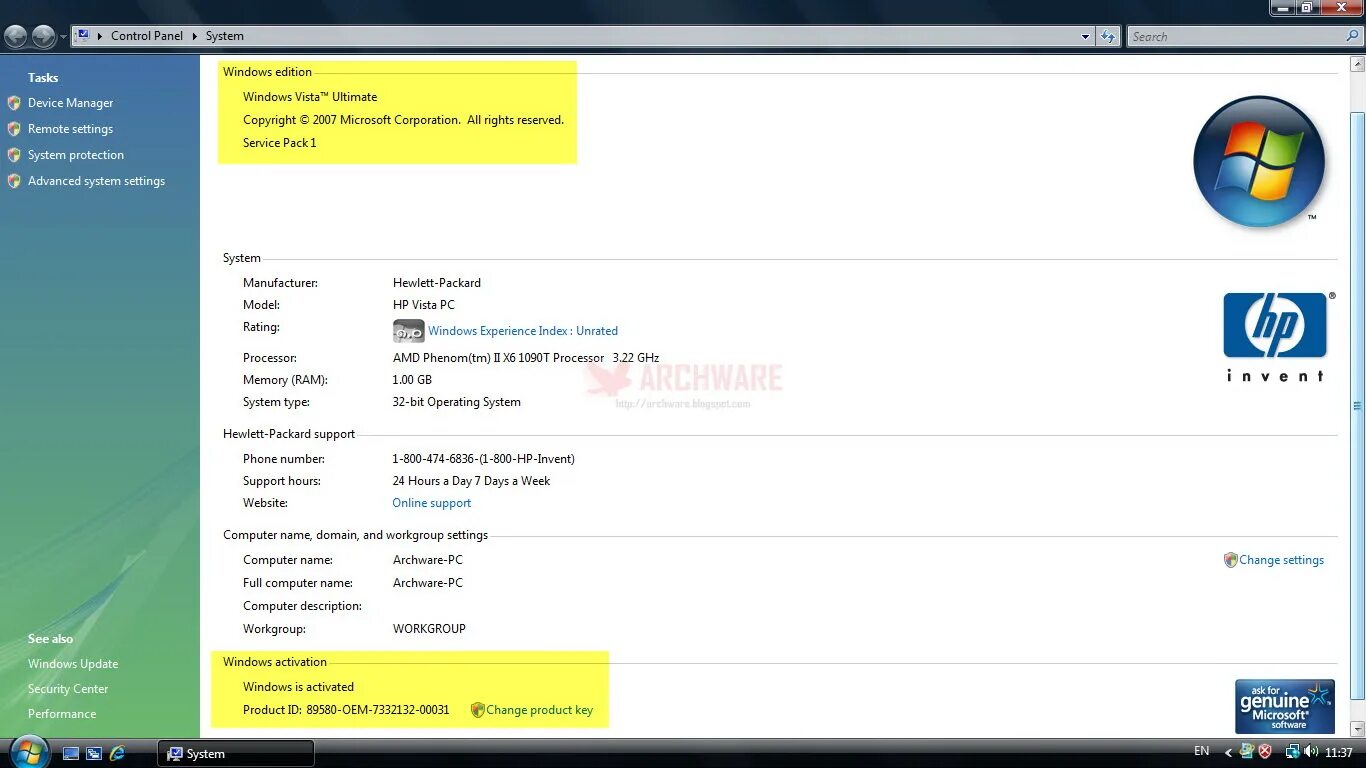Screen dimensions: 1366x768
Task: Click the System breadcrumb in address bar
Action: pyautogui.click(x=225, y=36)
